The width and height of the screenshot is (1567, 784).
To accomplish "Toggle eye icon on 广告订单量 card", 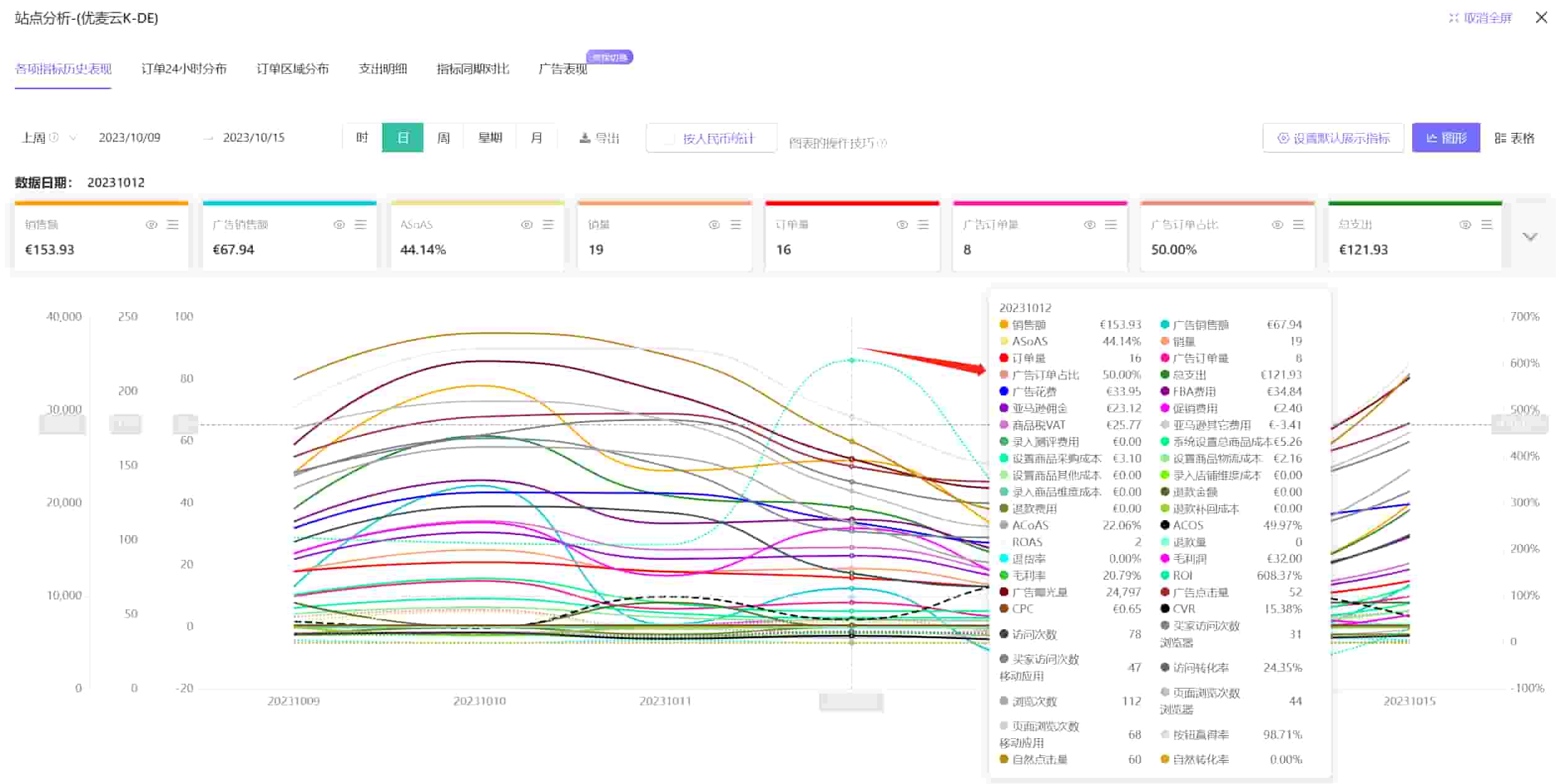I will click(x=1089, y=225).
